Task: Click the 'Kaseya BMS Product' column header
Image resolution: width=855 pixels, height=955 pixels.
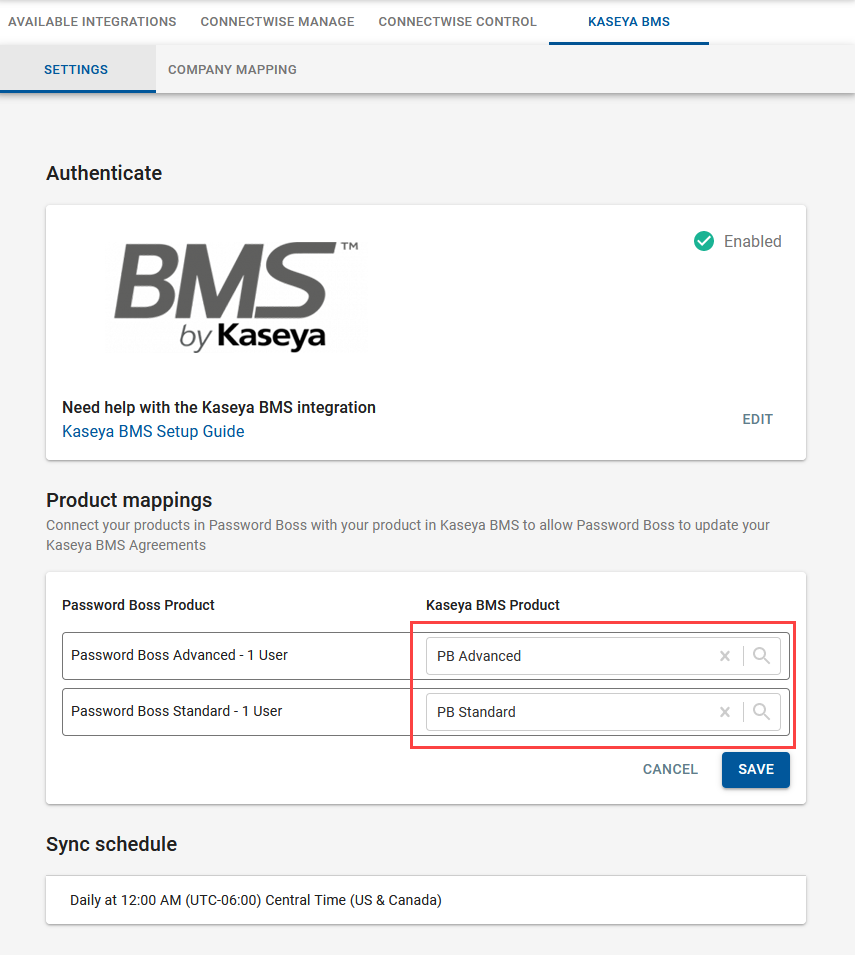Action: tap(493, 605)
